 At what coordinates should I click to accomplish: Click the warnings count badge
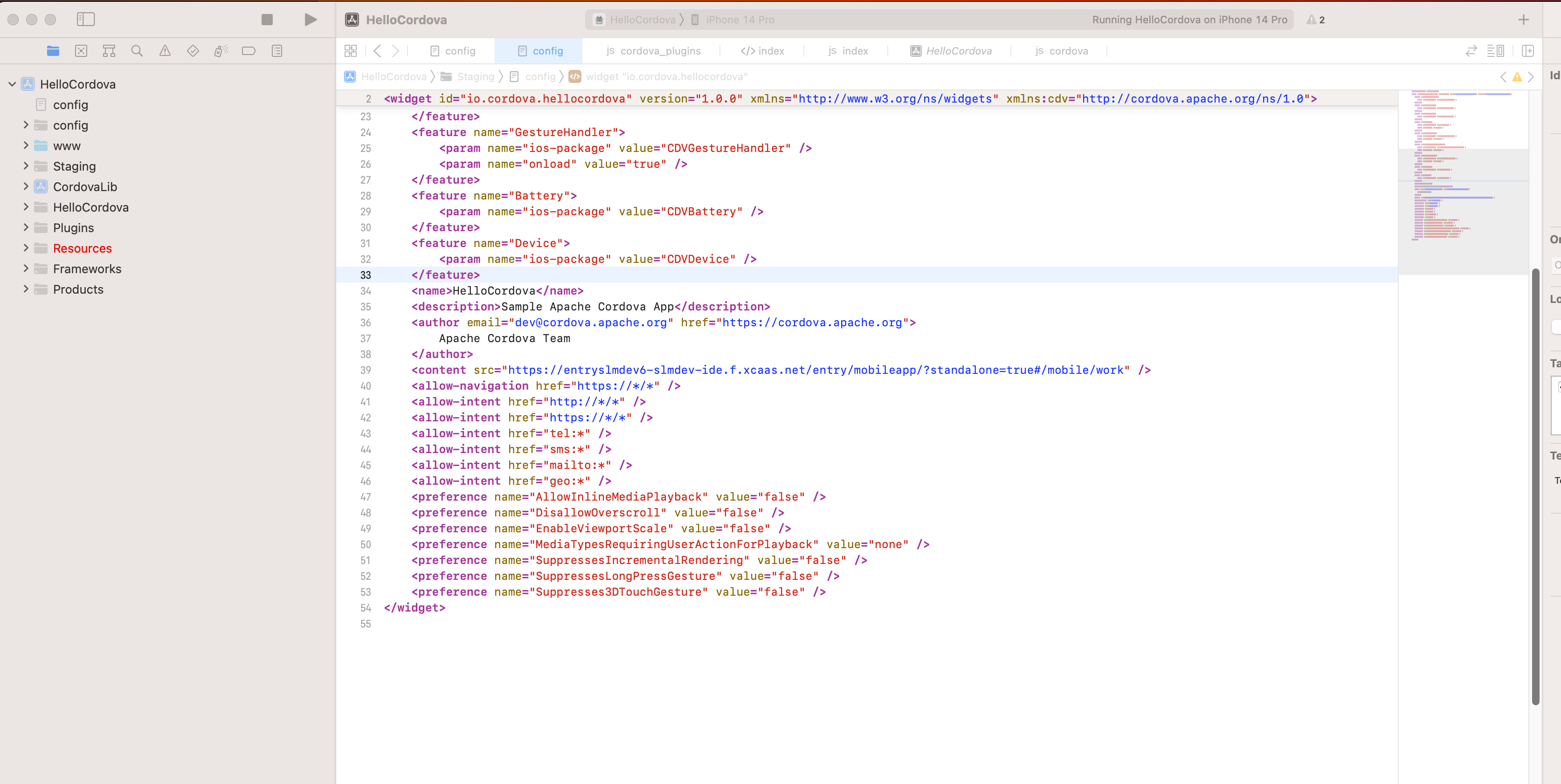1316,20
